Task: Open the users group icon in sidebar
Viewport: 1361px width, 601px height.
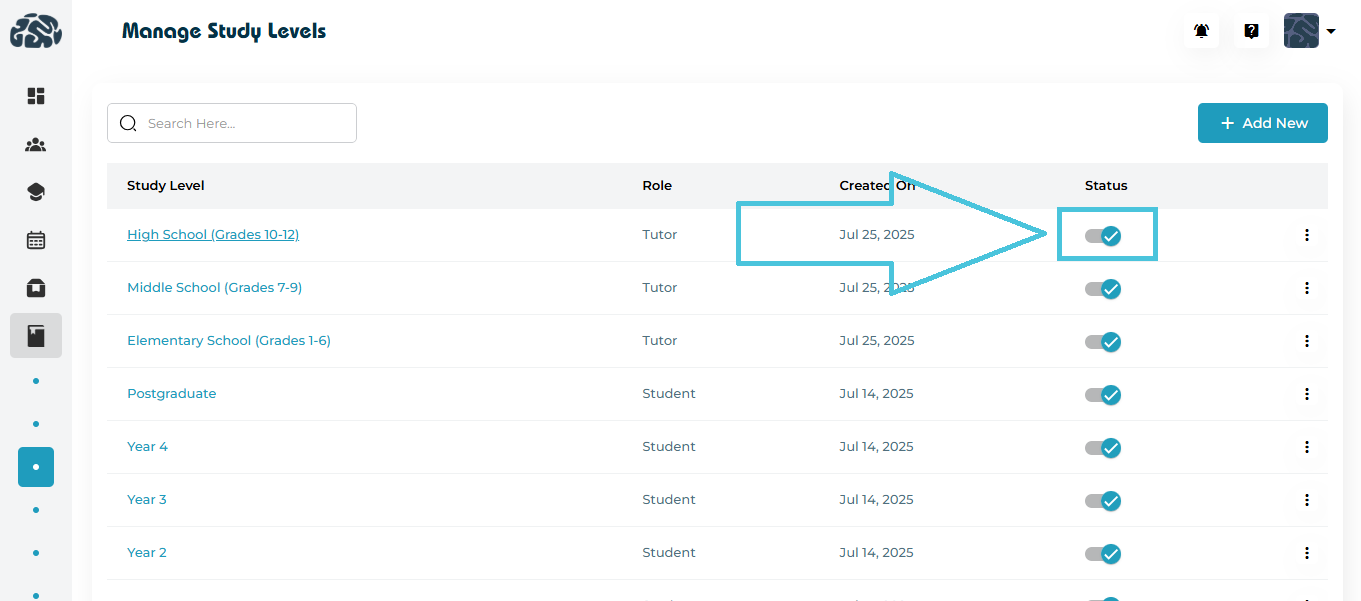Action: pos(36,145)
